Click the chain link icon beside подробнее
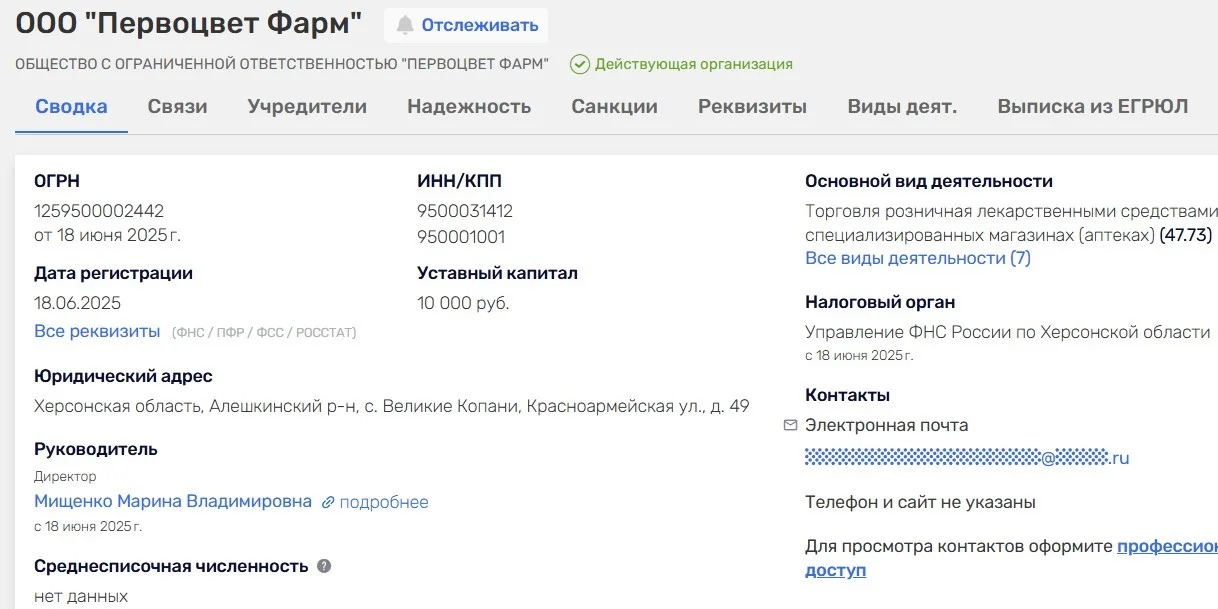Viewport: 1218px width, 609px height. tap(328, 502)
